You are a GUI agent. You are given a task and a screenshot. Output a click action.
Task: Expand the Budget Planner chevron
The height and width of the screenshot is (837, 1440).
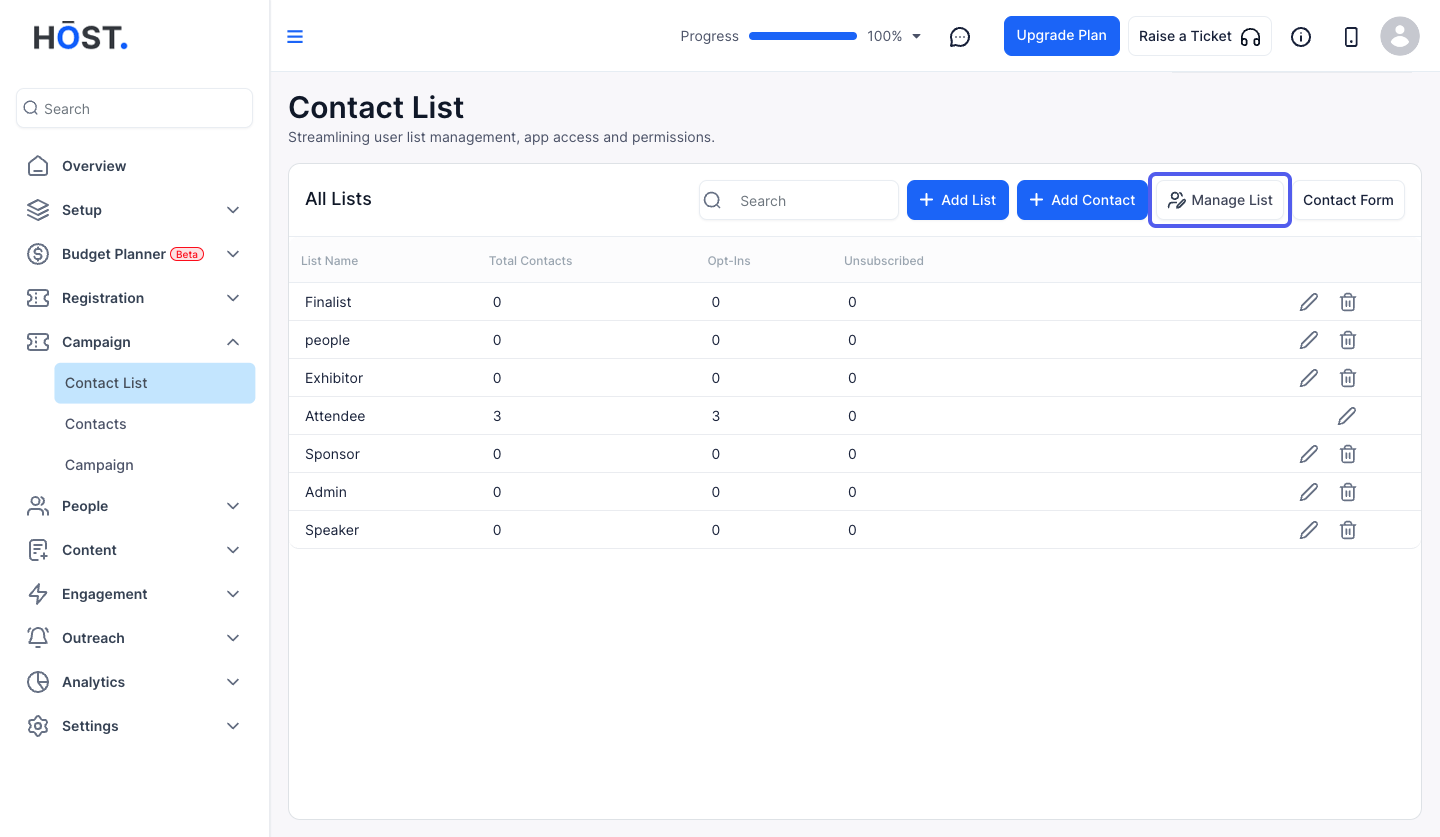[x=233, y=254]
